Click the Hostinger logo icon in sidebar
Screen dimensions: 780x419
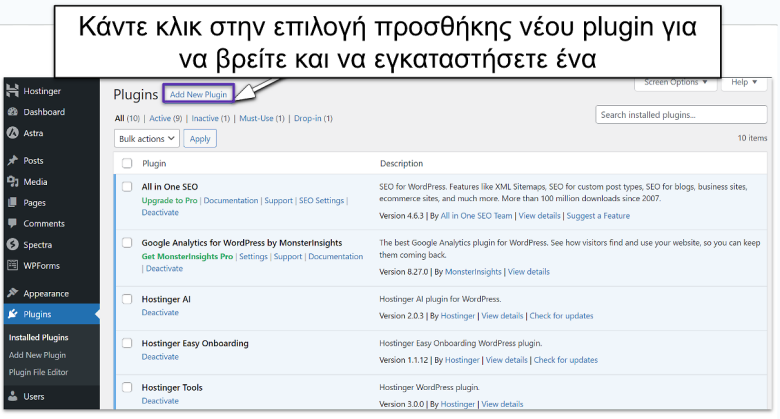(x=12, y=91)
